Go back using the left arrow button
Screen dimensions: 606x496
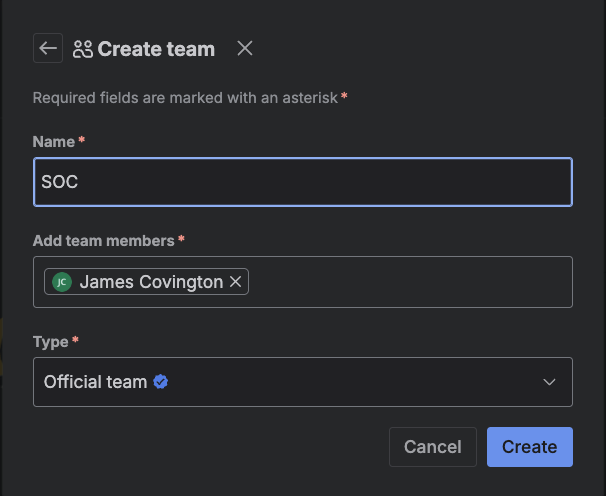point(47,48)
